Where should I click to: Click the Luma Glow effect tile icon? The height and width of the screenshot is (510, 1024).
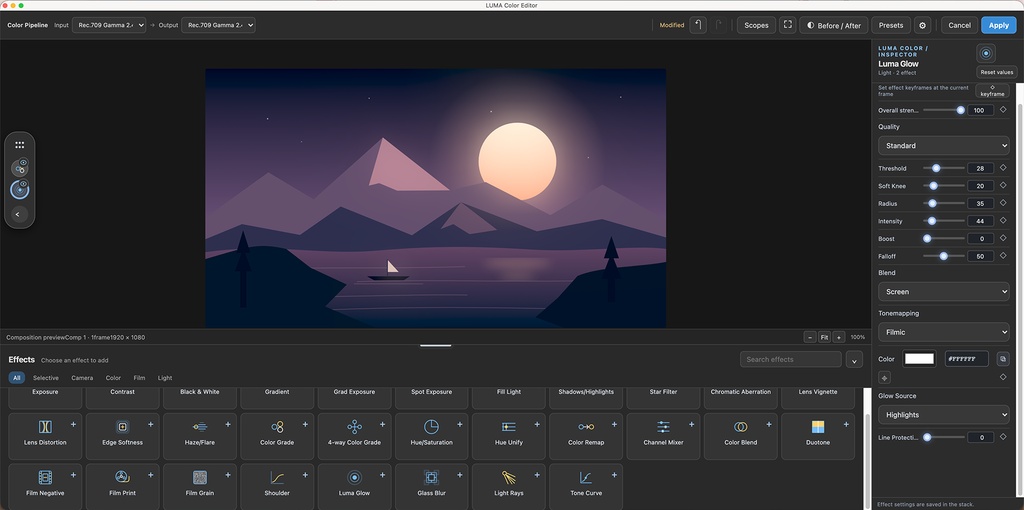[354, 477]
